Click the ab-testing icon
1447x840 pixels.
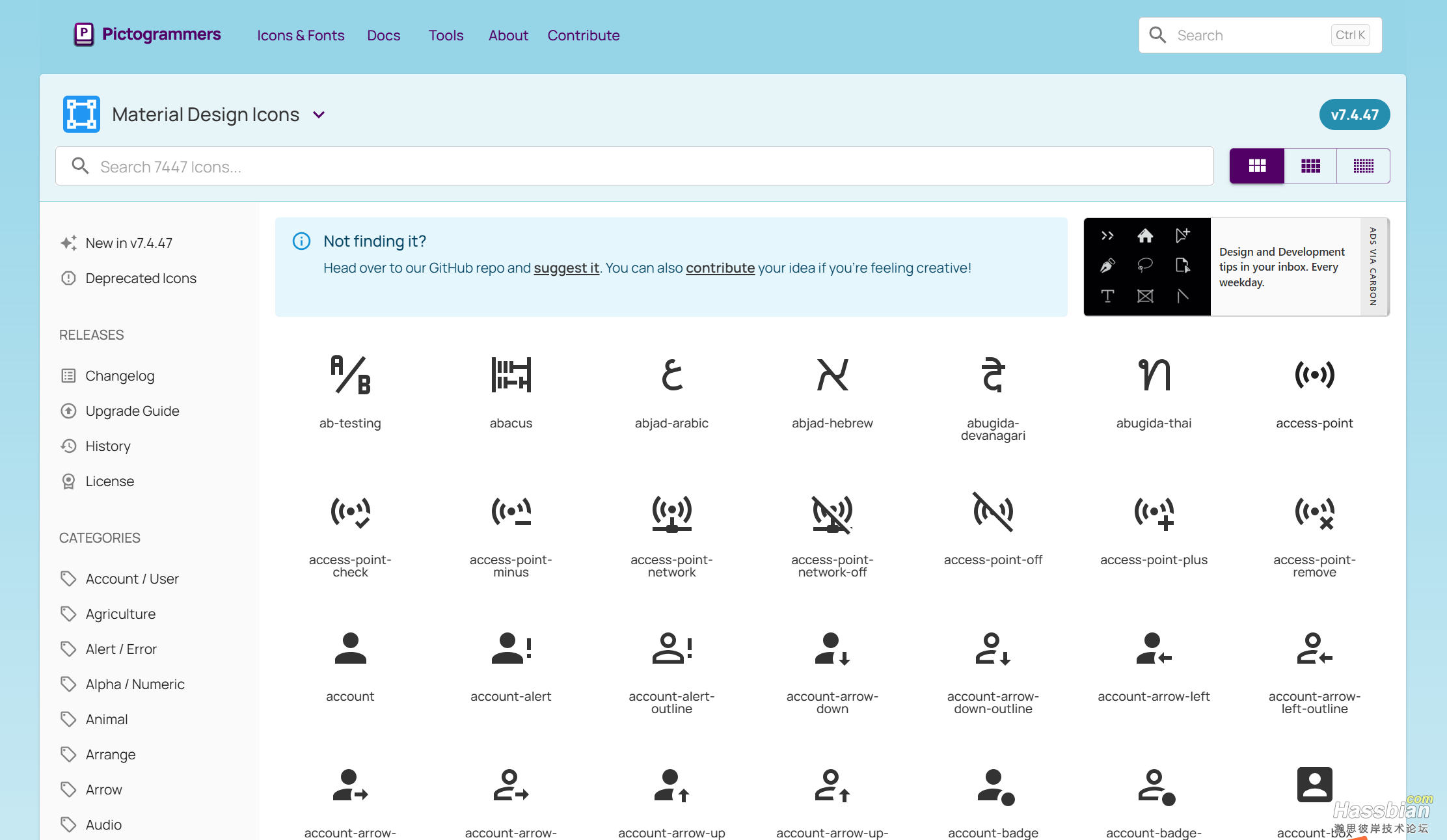[x=350, y=375]
